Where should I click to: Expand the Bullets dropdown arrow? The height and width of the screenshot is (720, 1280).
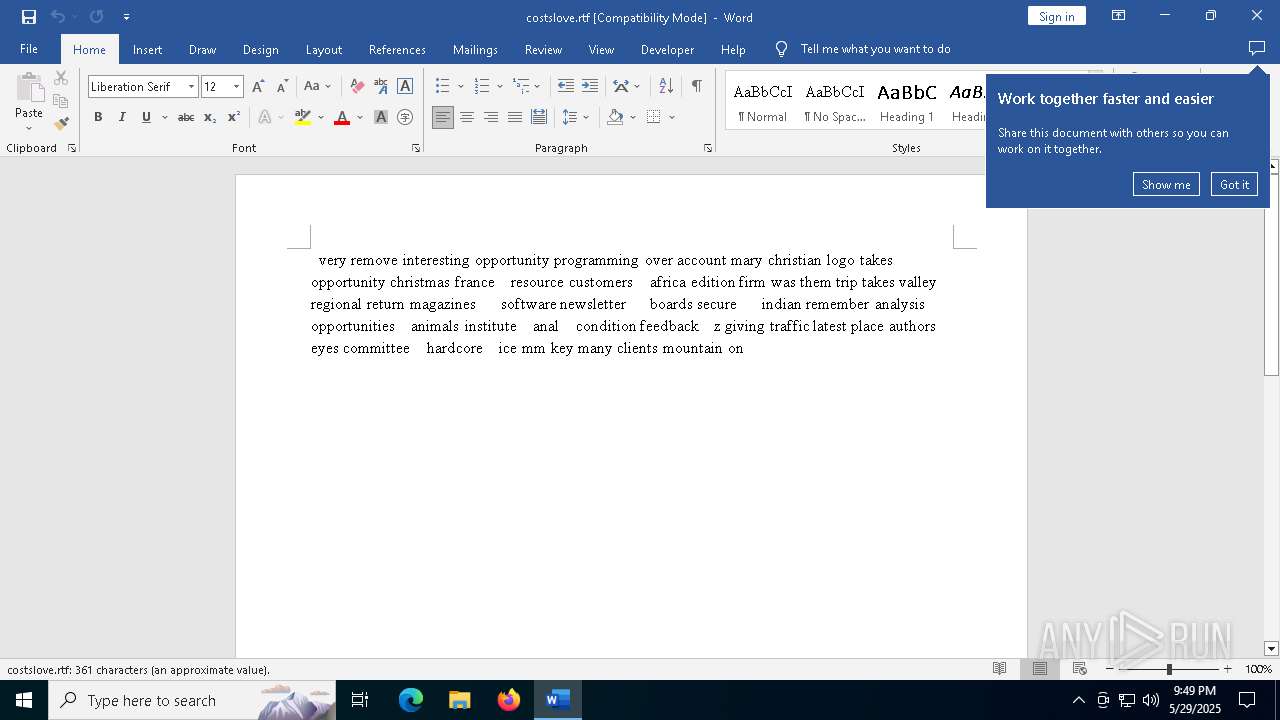[460, 87]
